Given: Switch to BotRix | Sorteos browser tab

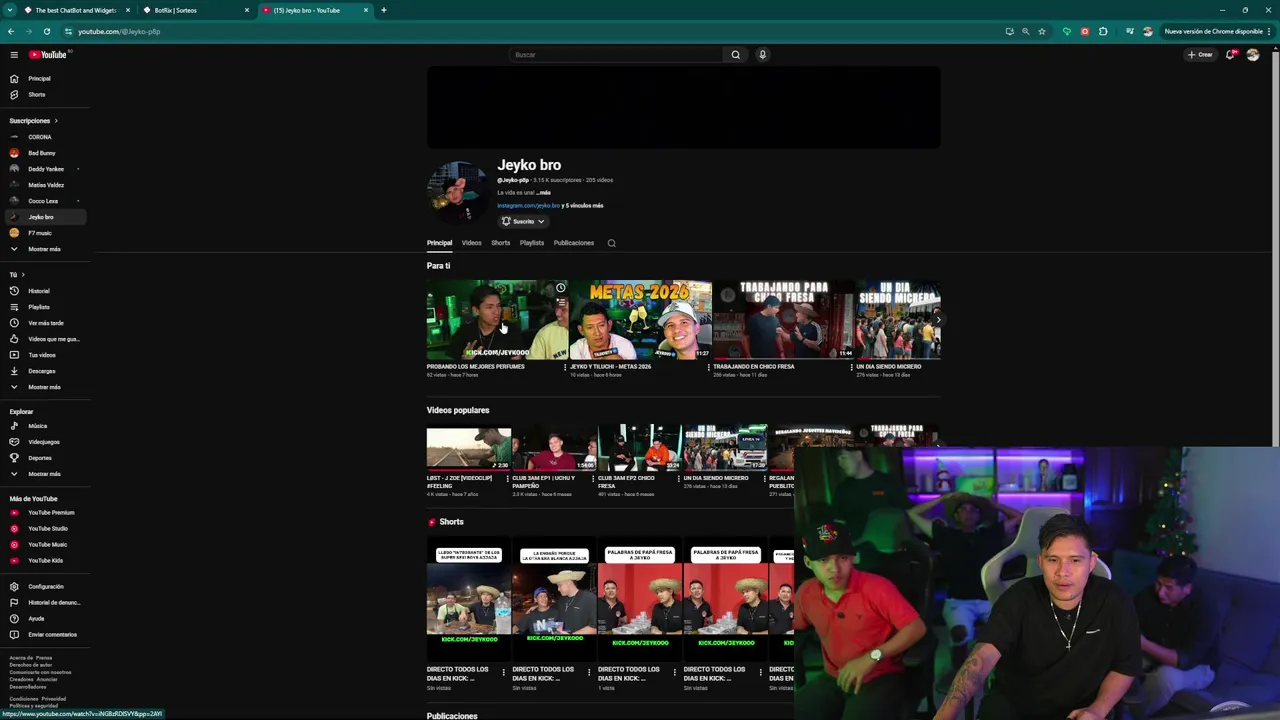Looking at the screenshot, I should tap(196, 10).
